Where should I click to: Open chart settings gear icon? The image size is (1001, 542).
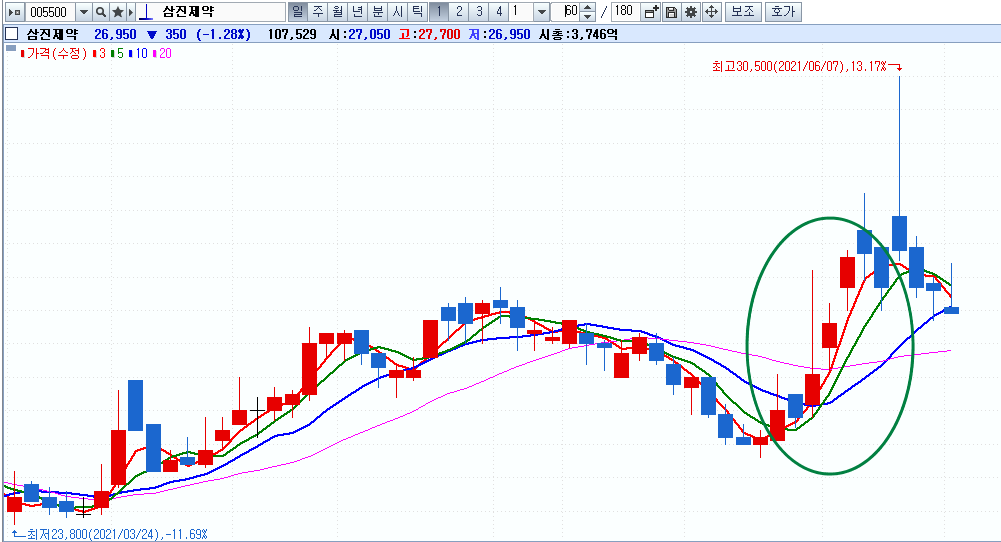point(691,11)
